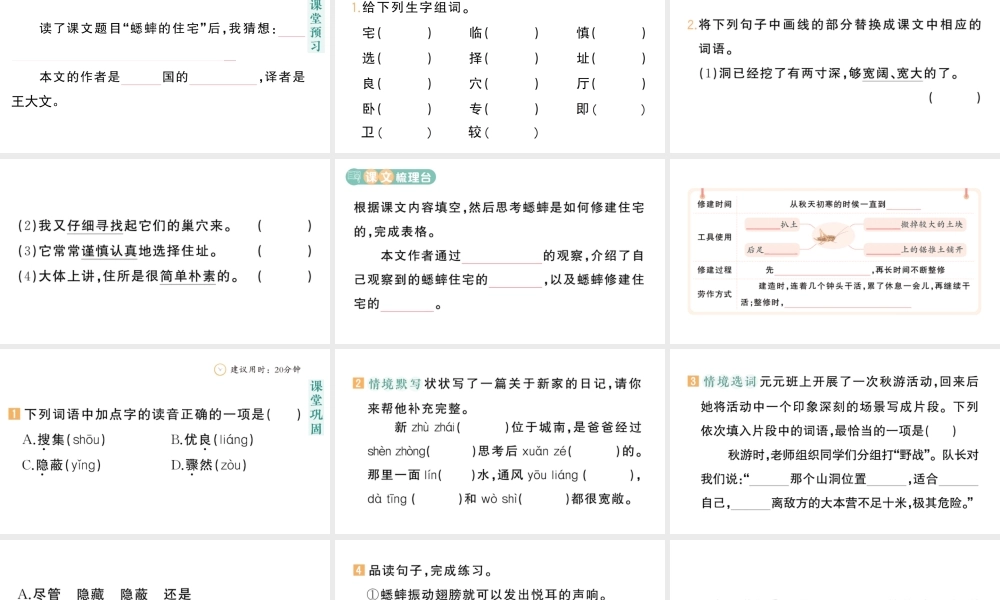
Task: Click the character 选 in the word list
Action: click(369, 58)
